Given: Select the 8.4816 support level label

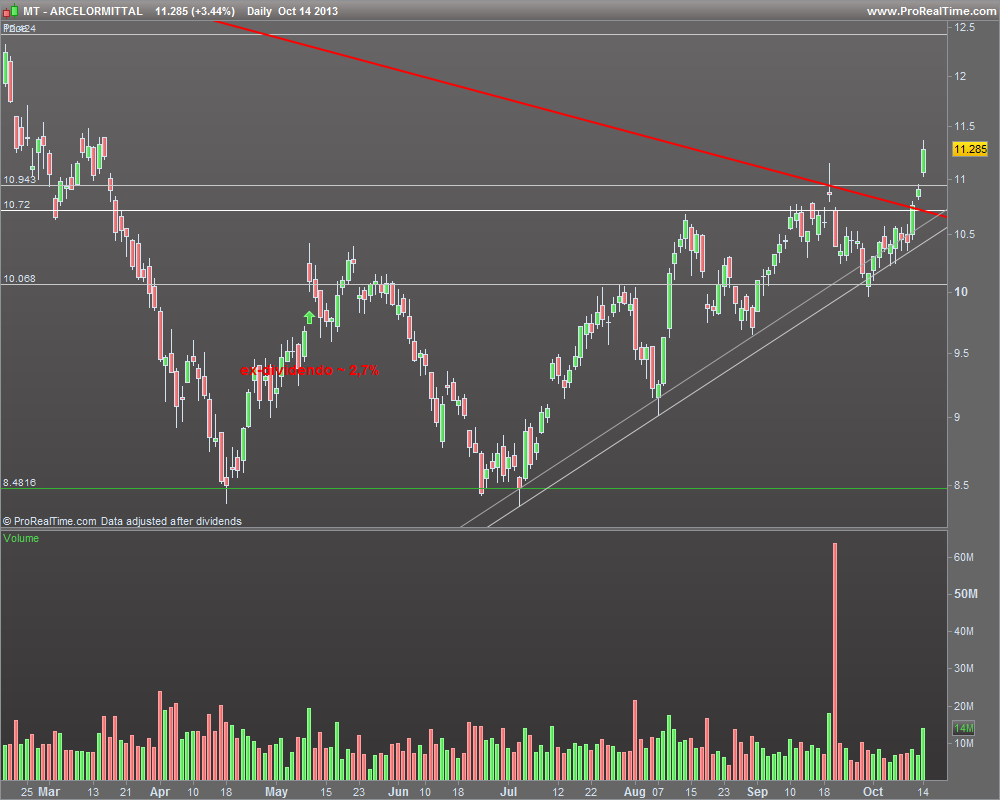Looking at the screenshot, I should tap(20, 482).
